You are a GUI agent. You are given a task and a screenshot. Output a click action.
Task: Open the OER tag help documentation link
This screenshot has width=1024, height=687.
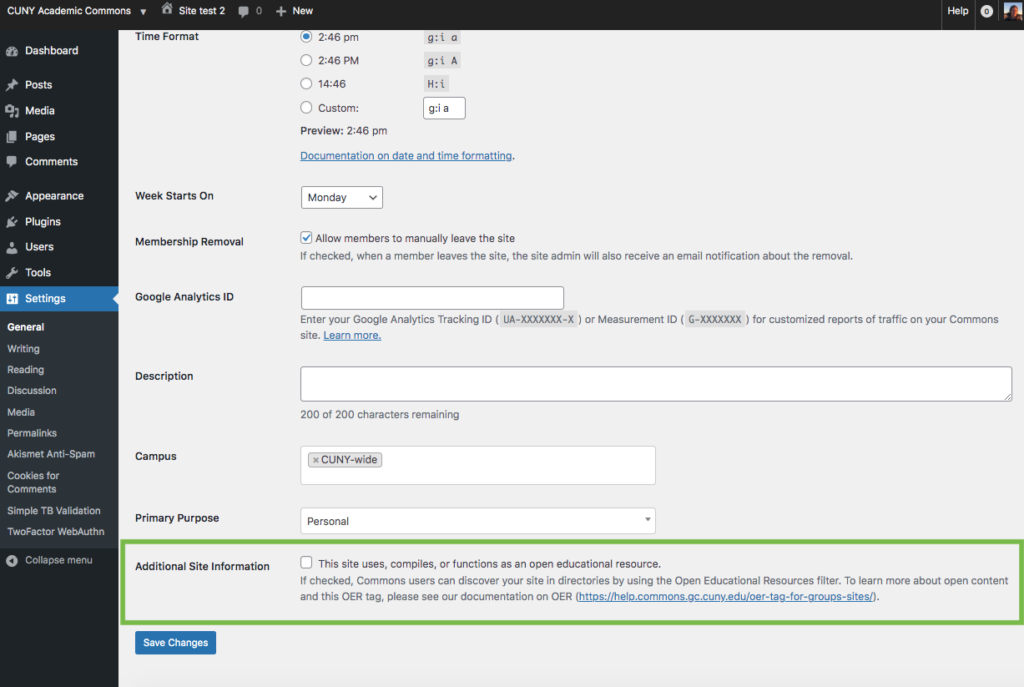click(x=726, y=596)
